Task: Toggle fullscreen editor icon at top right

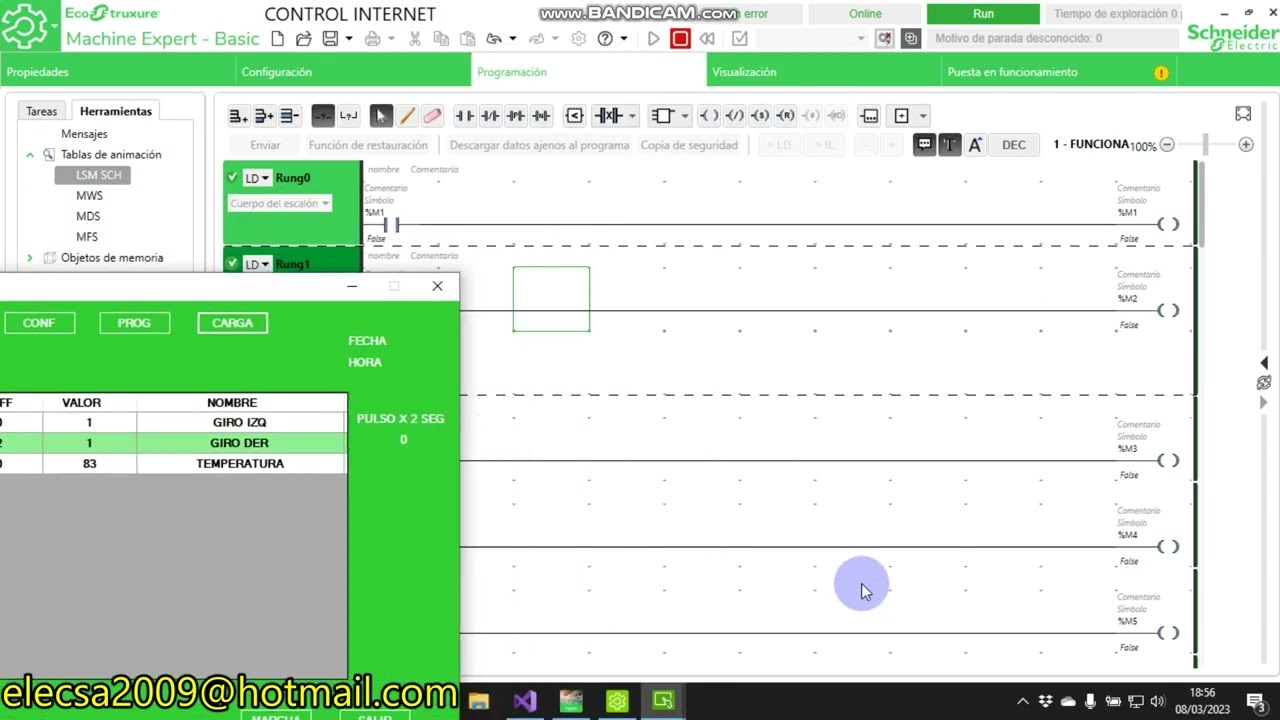Action: point(1243,114)
